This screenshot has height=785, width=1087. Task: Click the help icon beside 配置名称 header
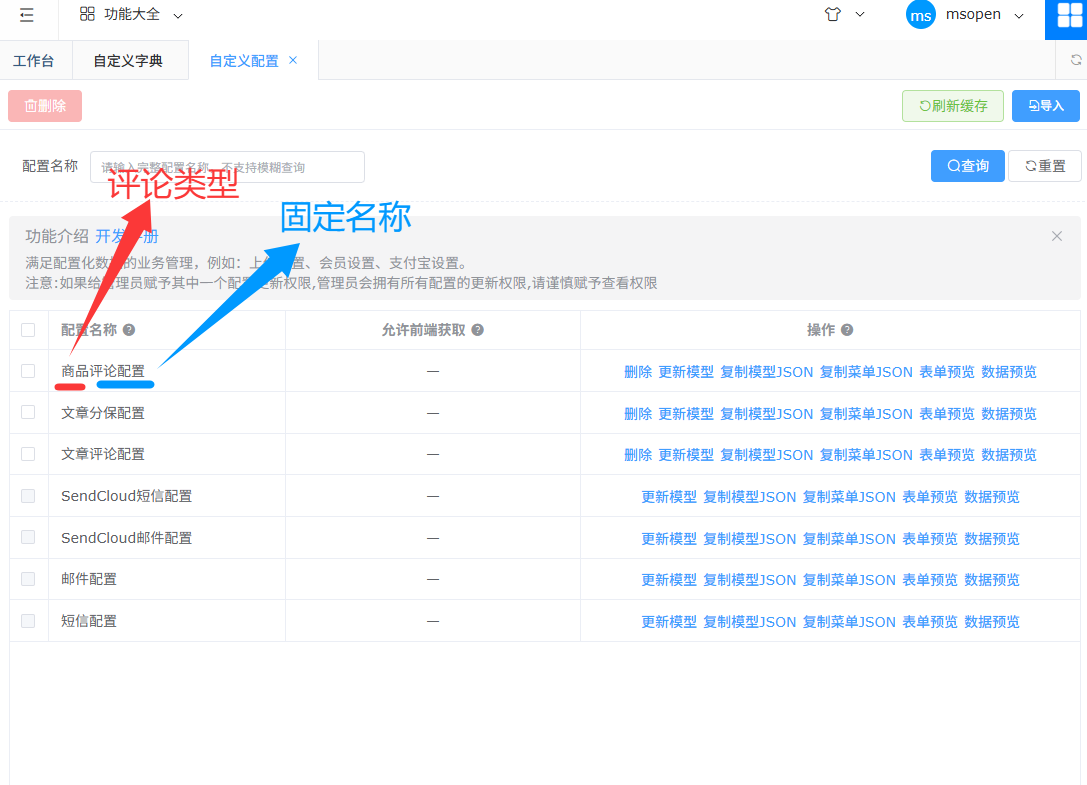[x=129, y=330]
